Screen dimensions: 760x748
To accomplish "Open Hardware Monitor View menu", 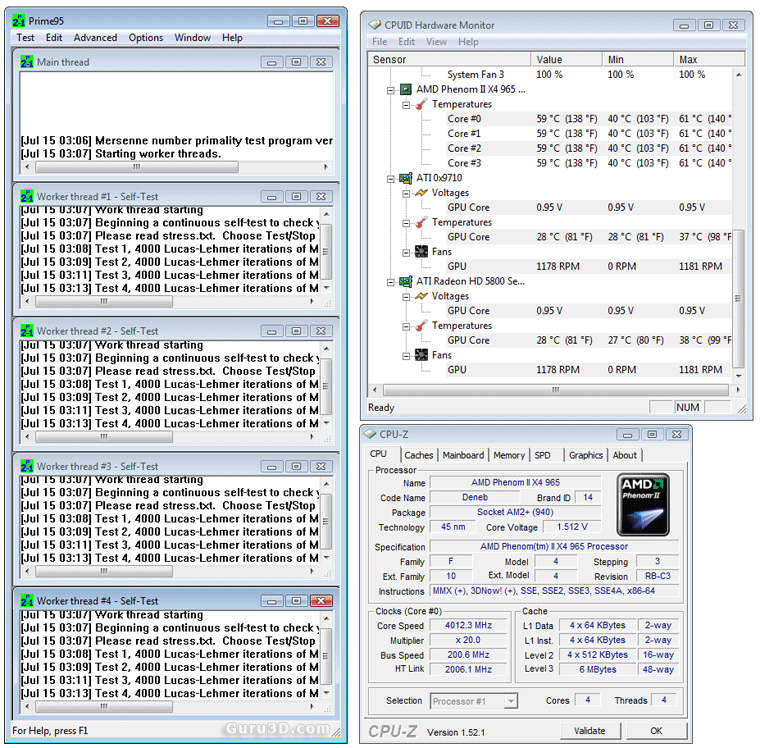I will pos(436,42).
